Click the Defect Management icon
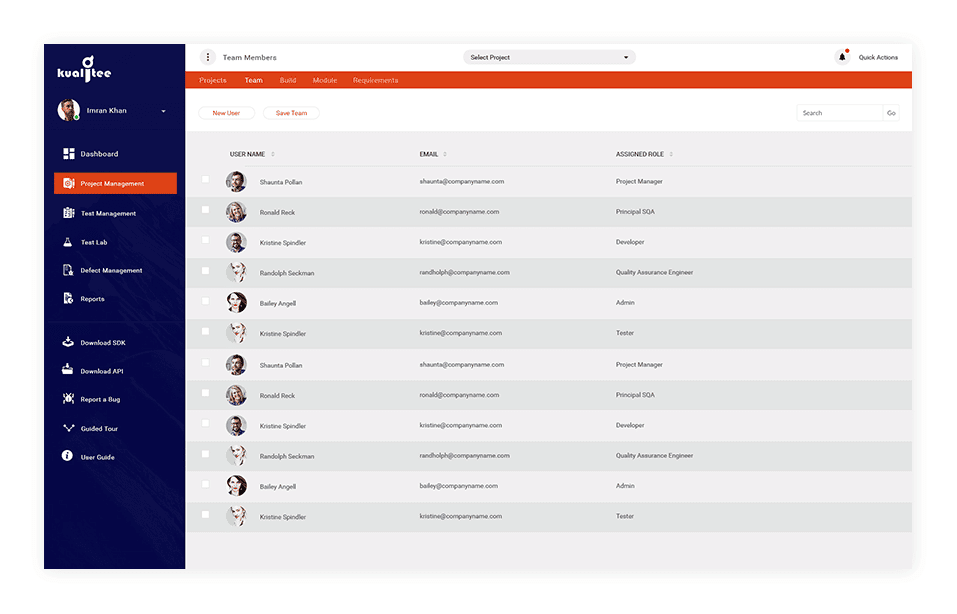Screen dimensions: 957x614 click(68, 270)
